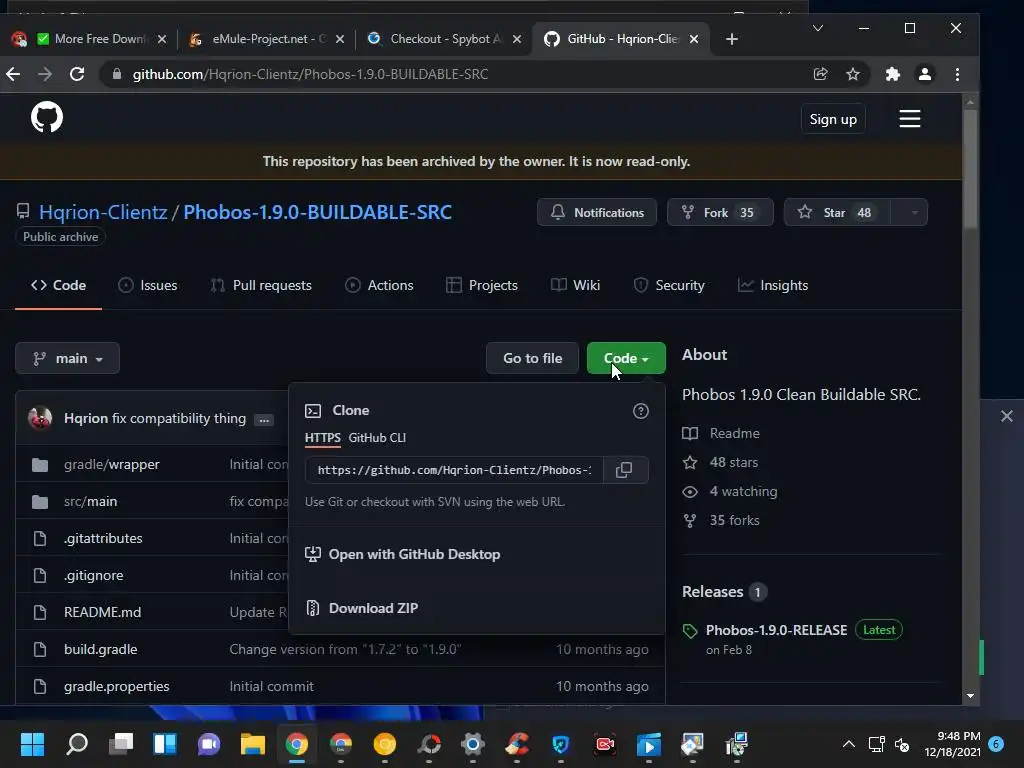Open the 48 stars link
Image resolution: width=1024 pixels, height=768 pixels.
pyautogui.click(x=733, y=462)
